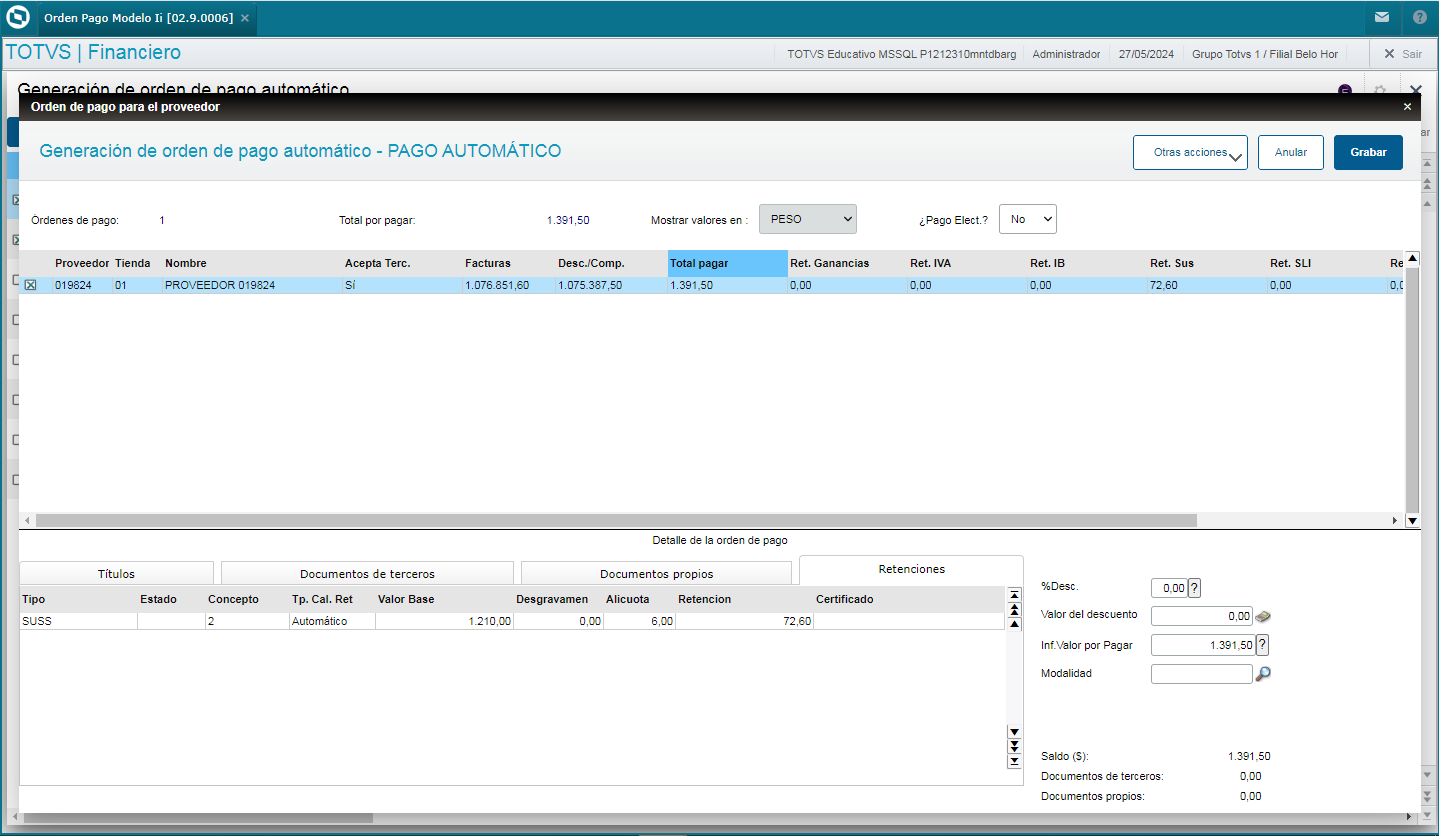Click the Anular button
Viewport: 1439px width, 836px height.
(x=1291, y=153)
